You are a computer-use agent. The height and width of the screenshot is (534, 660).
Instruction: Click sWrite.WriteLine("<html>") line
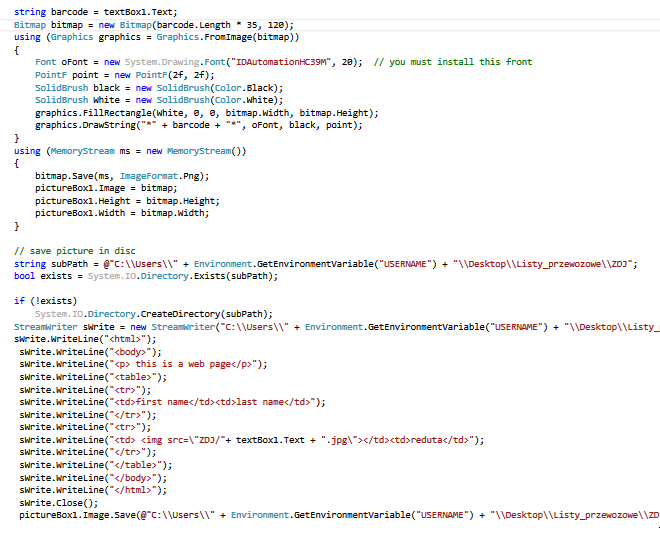tap(85, 340)
